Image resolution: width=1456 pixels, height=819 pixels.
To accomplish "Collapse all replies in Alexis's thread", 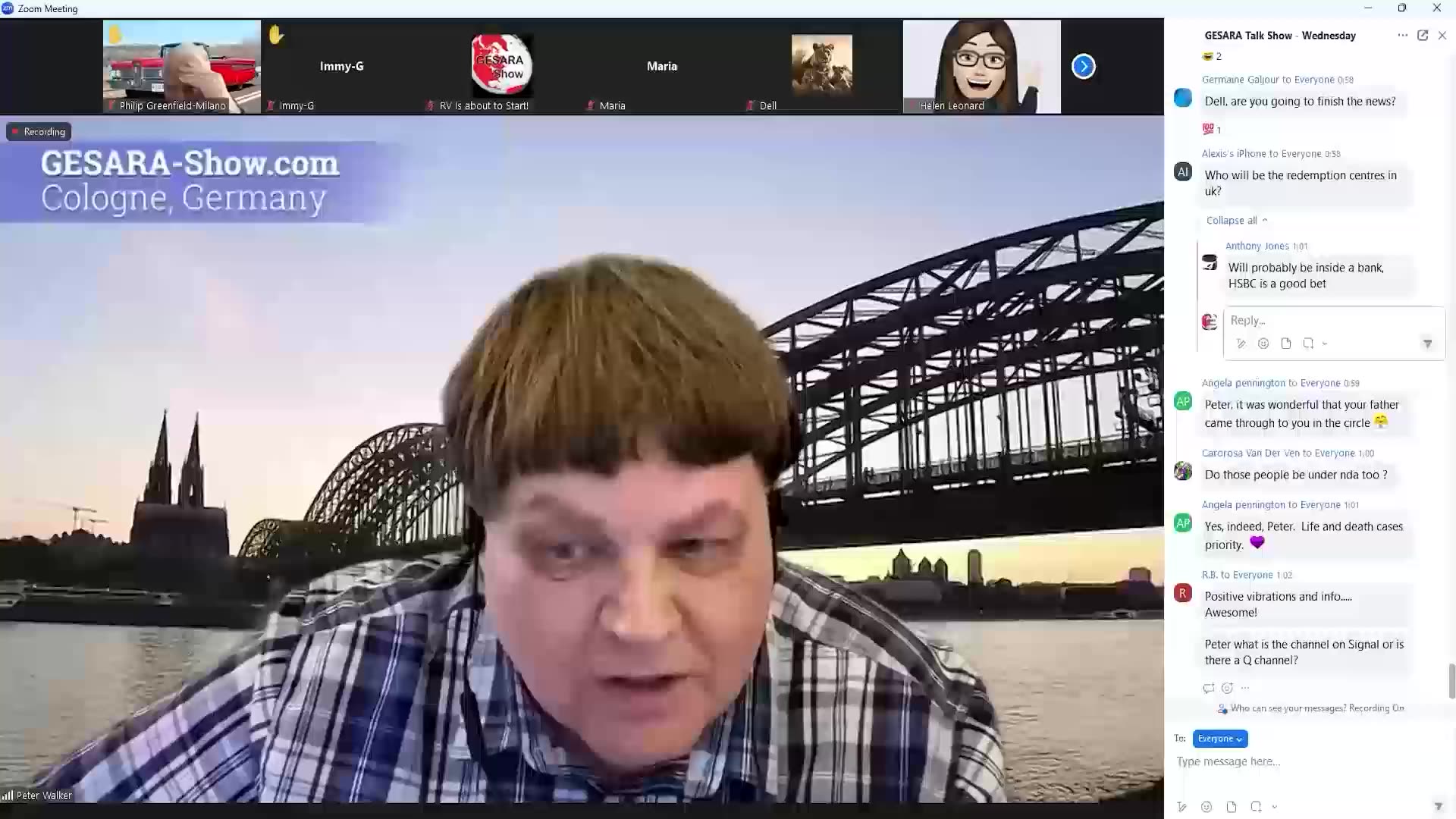I will point(1236,221).
